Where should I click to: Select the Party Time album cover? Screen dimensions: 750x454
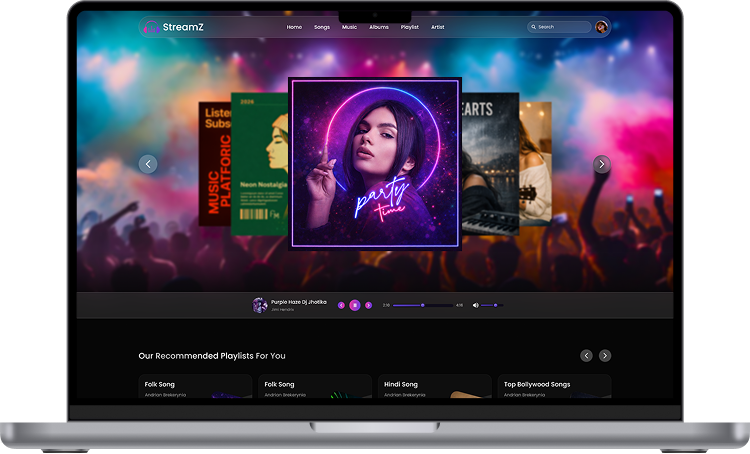(x=375, y=164)
